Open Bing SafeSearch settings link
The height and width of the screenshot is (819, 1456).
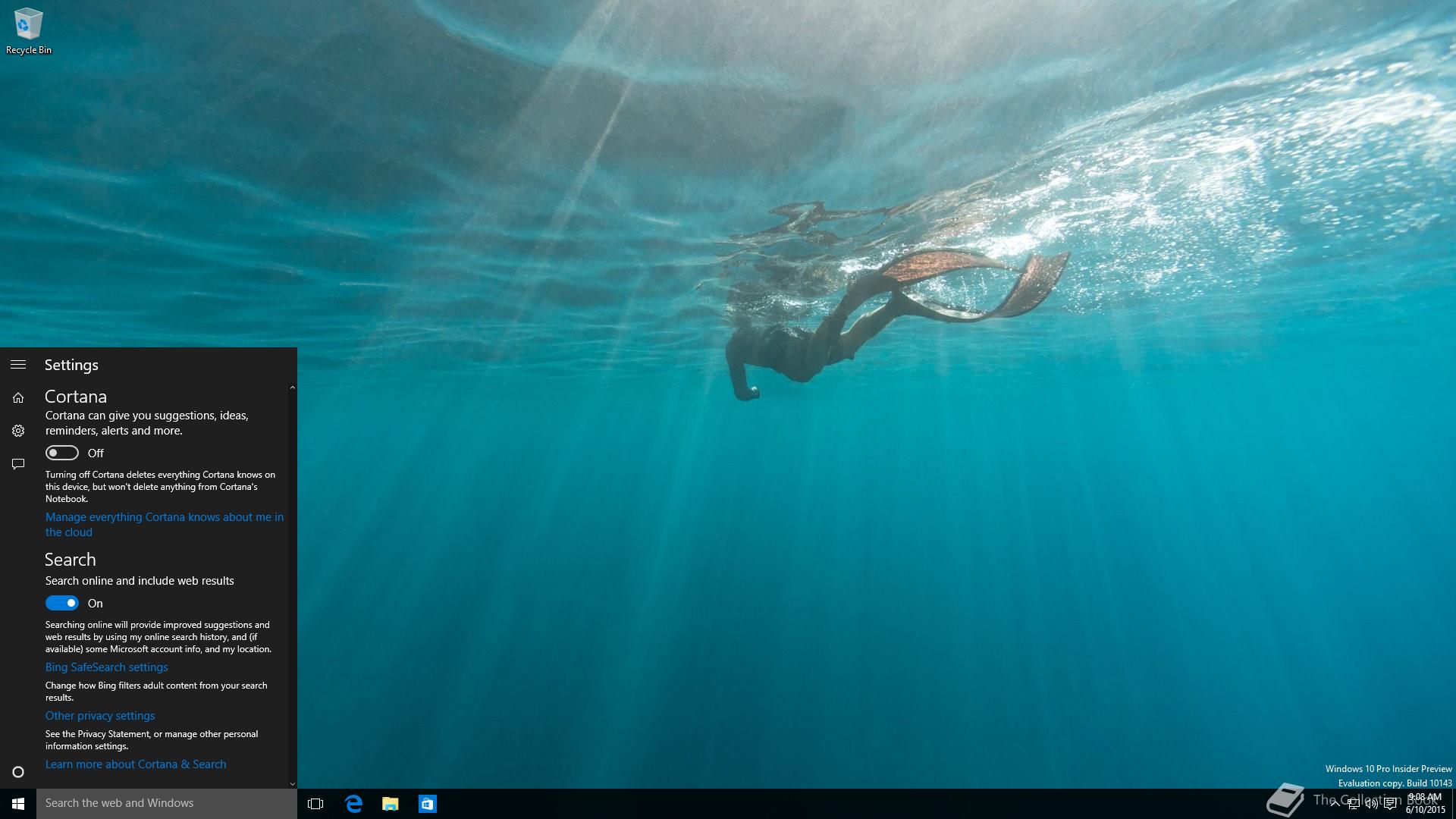pyautogui.click(x=107, y=667)
